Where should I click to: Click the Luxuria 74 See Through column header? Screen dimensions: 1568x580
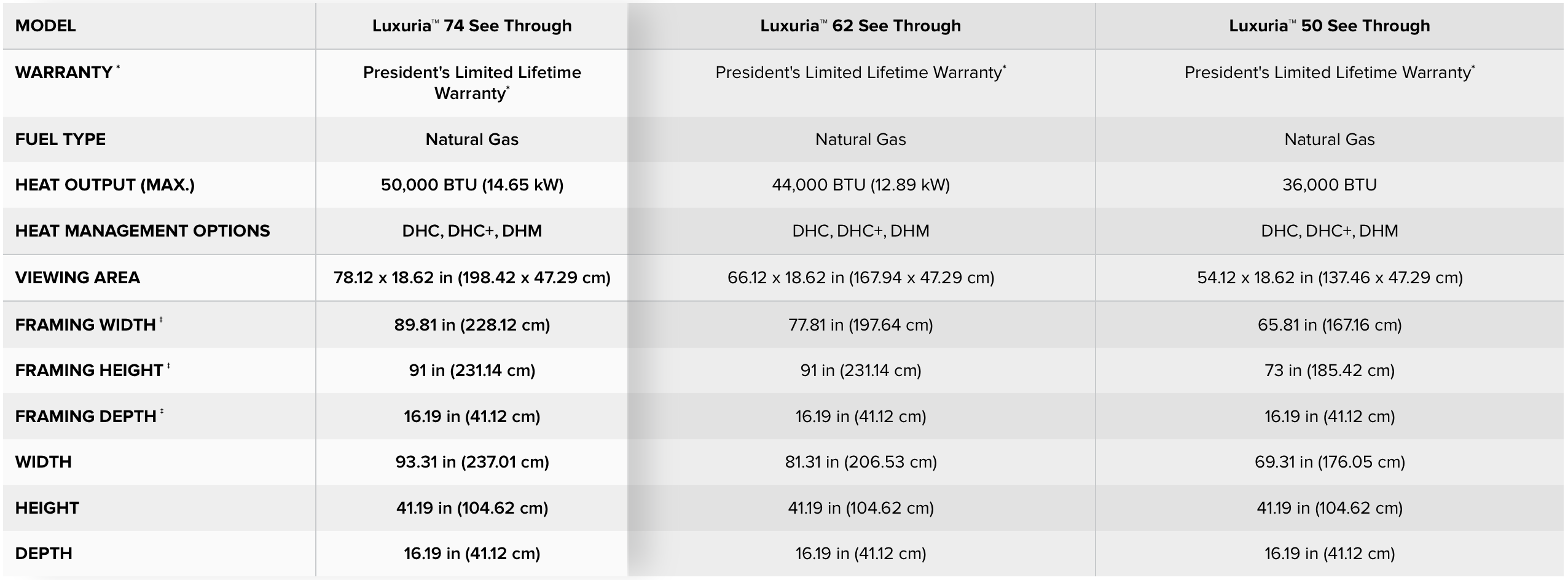pyautogui.click(x=471, y=26)
